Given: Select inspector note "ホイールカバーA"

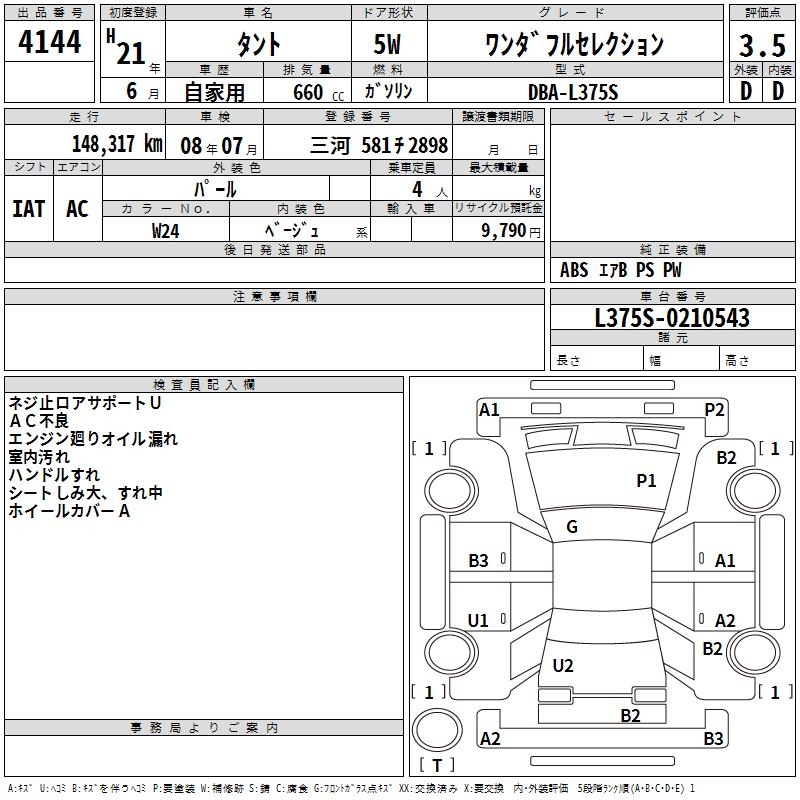Looking at the screenshot, I should pos(69,510).
